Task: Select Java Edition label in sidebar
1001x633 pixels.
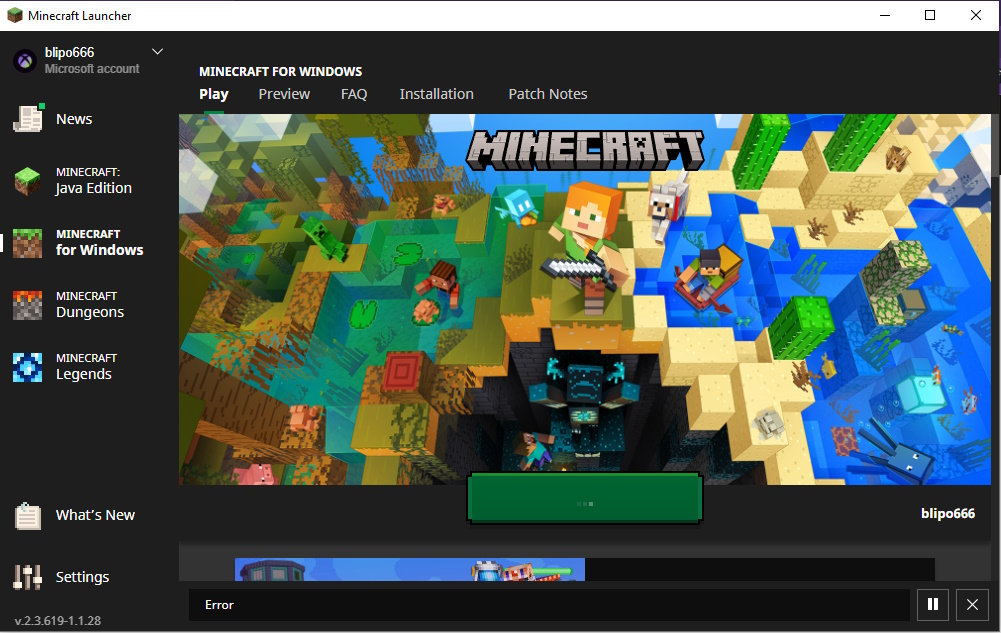Action: coord(93,181)
